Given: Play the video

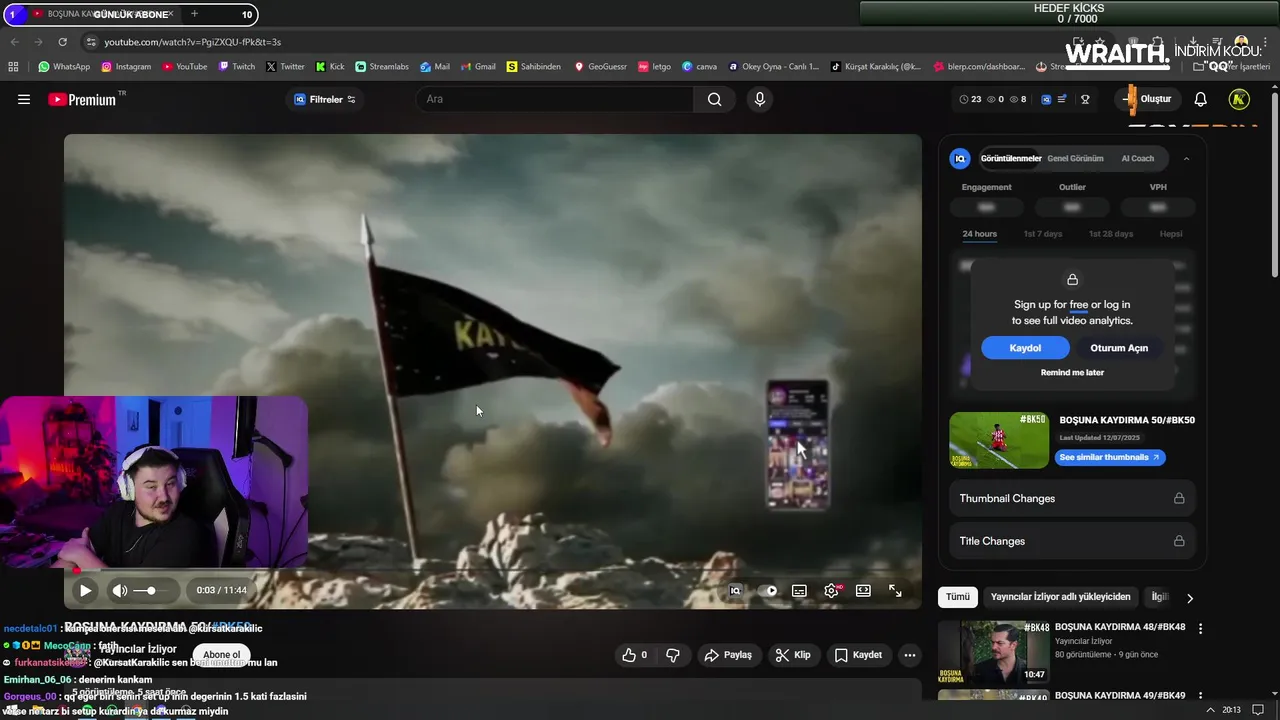Looking at the screenshot, I should [85, 590].
